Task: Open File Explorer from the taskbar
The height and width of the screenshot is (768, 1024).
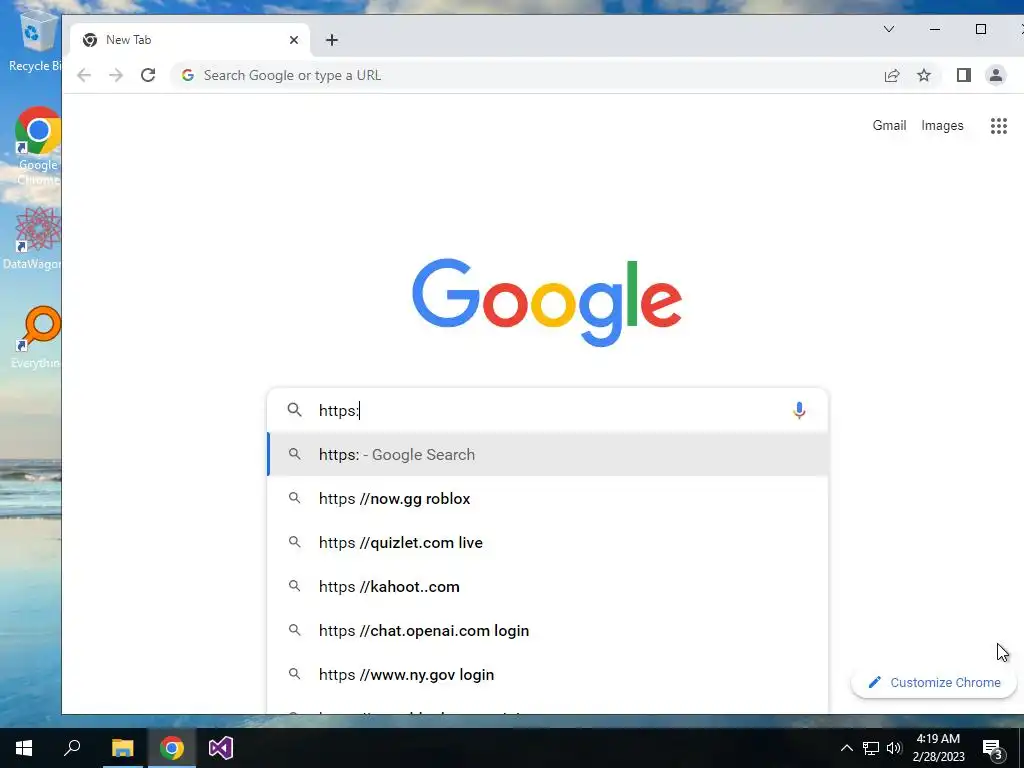Action: [122, 748]
